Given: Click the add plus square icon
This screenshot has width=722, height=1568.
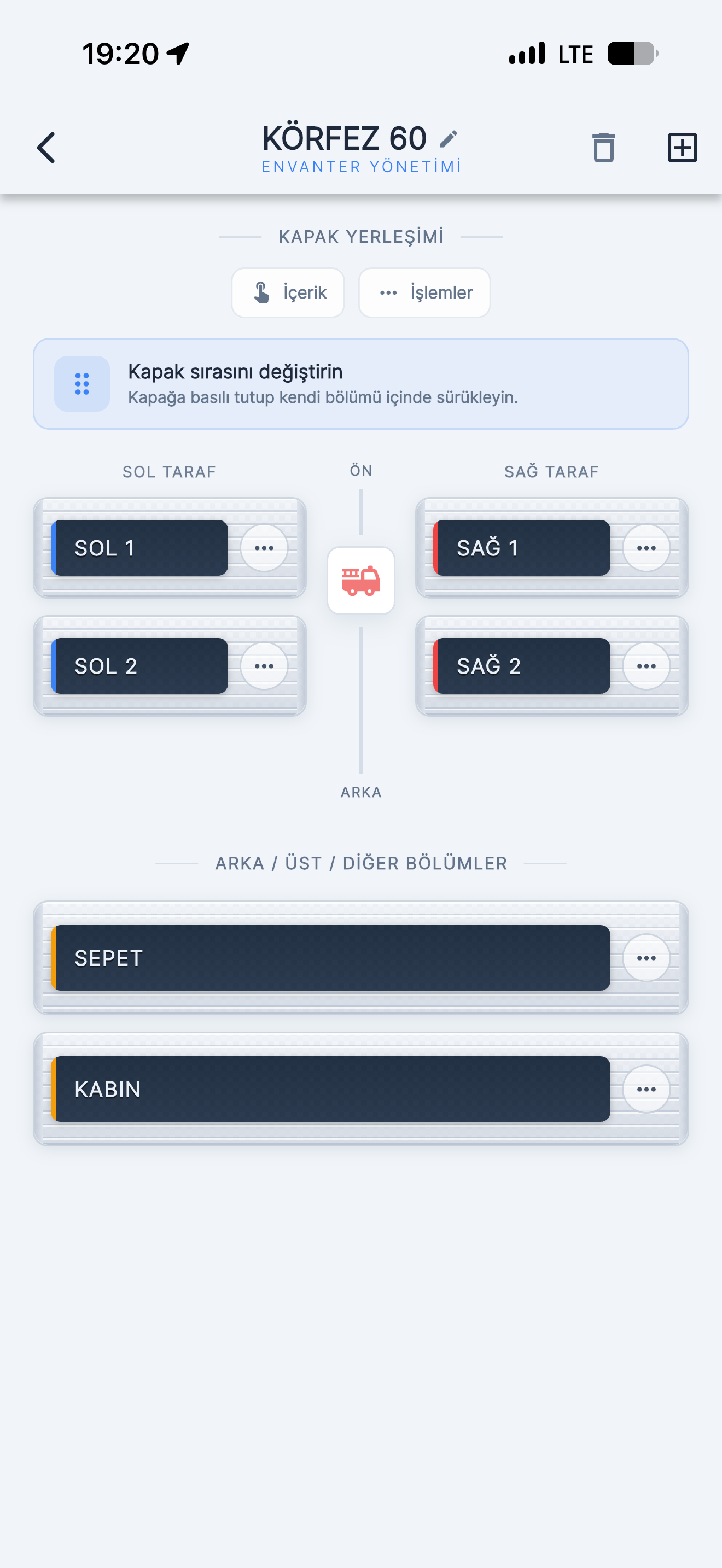Looking at the screenshot, I should 683,147.
